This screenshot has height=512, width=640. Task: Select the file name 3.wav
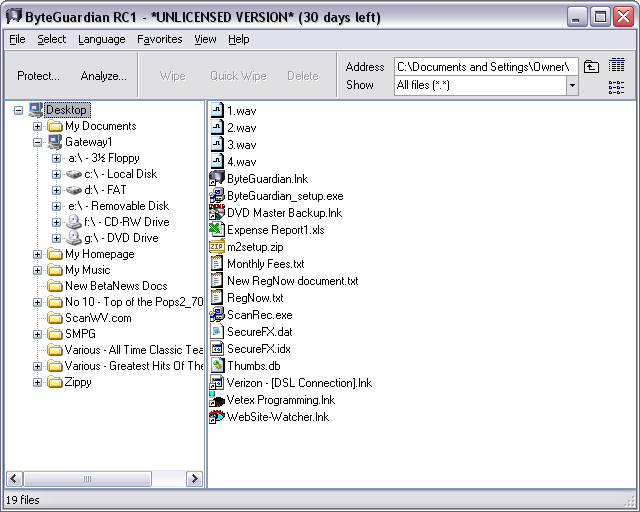click(x=242, y=145)
